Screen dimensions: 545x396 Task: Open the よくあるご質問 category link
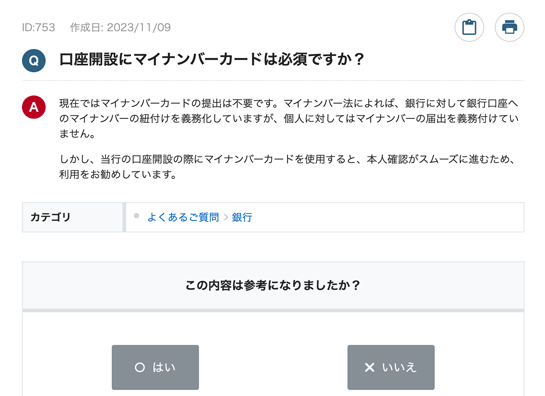point(183,217)
